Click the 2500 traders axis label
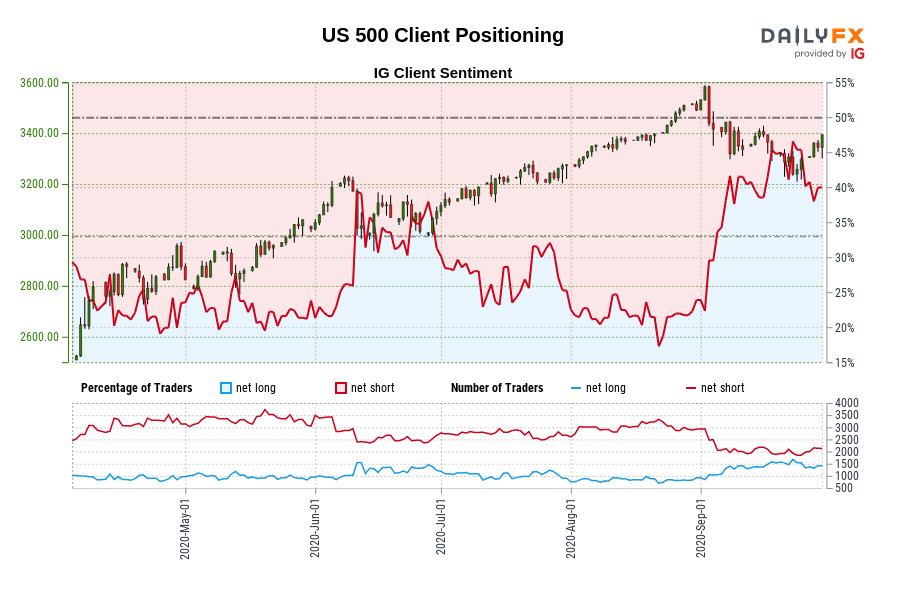The height and width of the screenshot is (600, 900). [x=847, y=440]
